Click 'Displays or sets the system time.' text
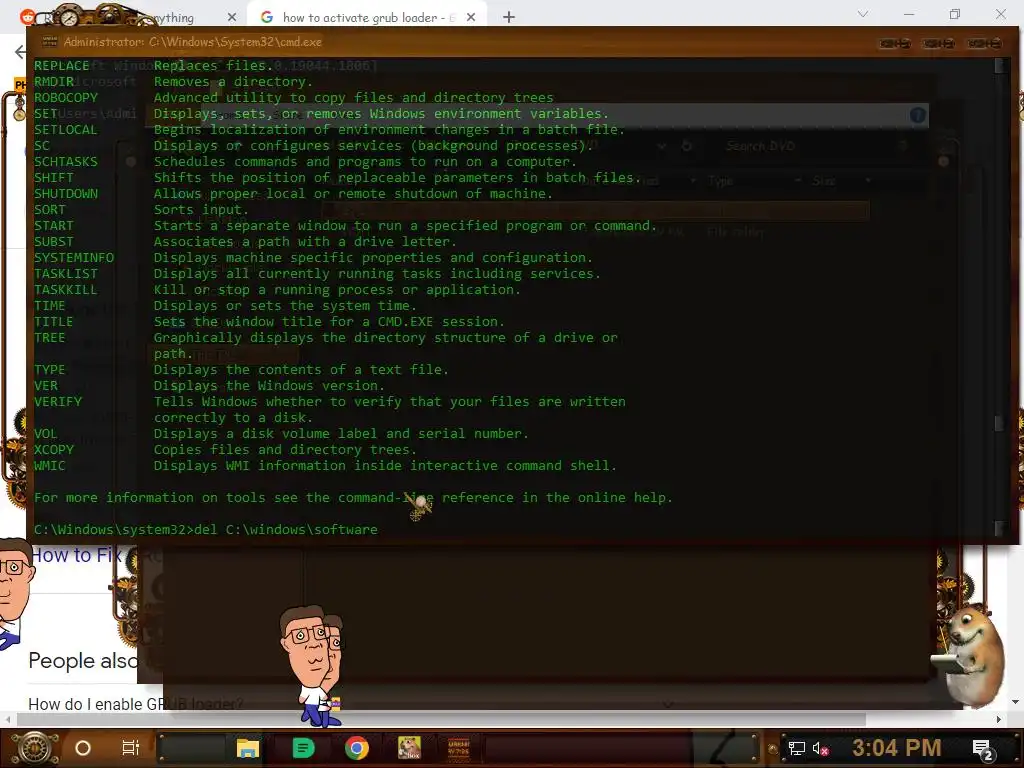Image resolution: width=1024 pixels, height=768 pixels. 285,306
